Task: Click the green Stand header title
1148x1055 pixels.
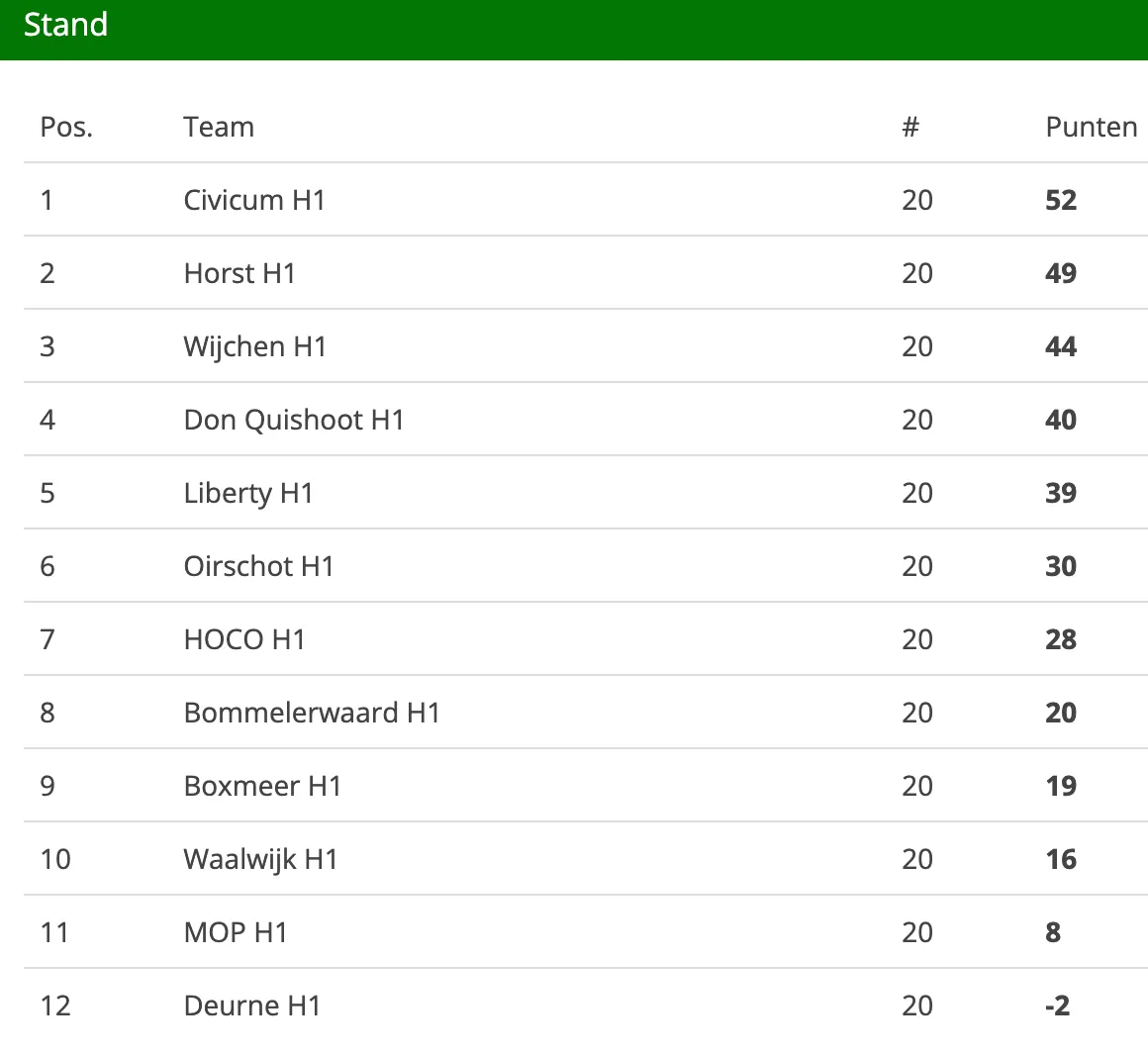Action: pyautogui.click(x=65, y=25)
